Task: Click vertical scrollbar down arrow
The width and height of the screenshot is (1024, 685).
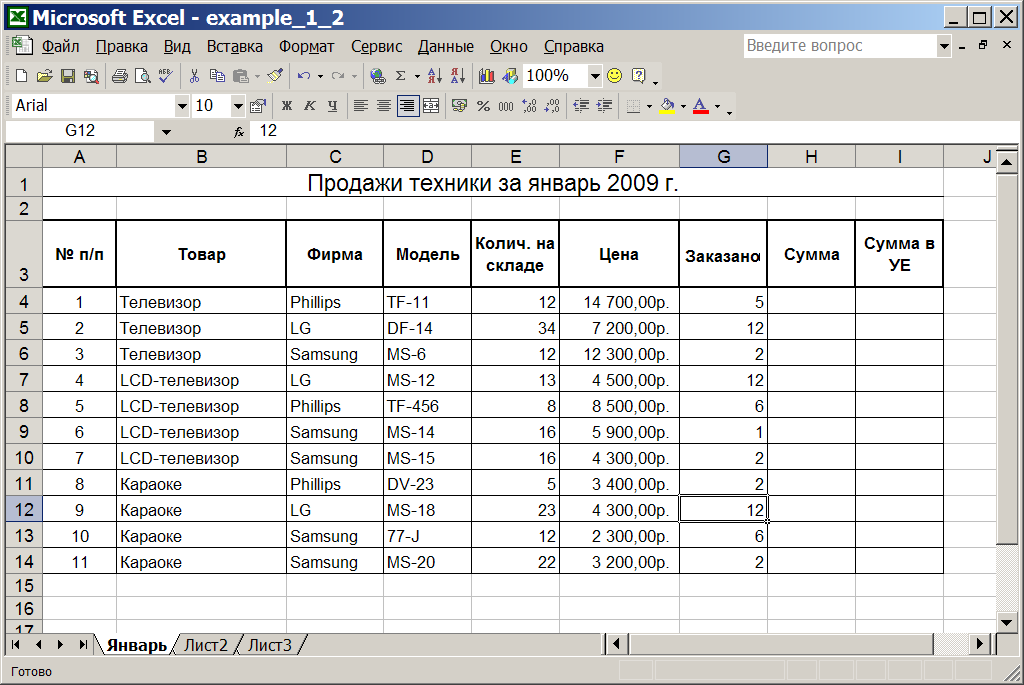Action: pos(1006,622)
